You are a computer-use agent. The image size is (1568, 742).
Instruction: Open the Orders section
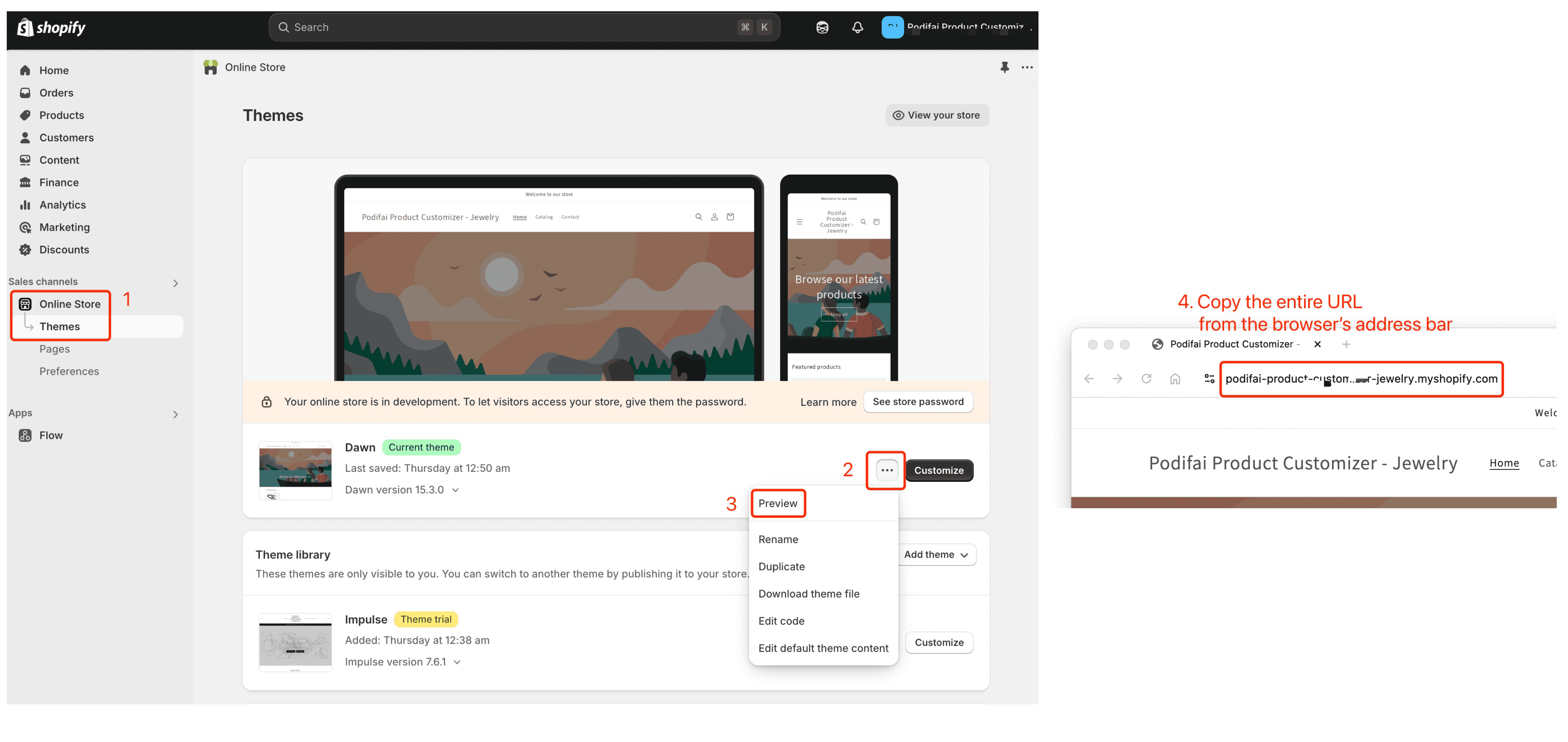click(x=56, y=92)
